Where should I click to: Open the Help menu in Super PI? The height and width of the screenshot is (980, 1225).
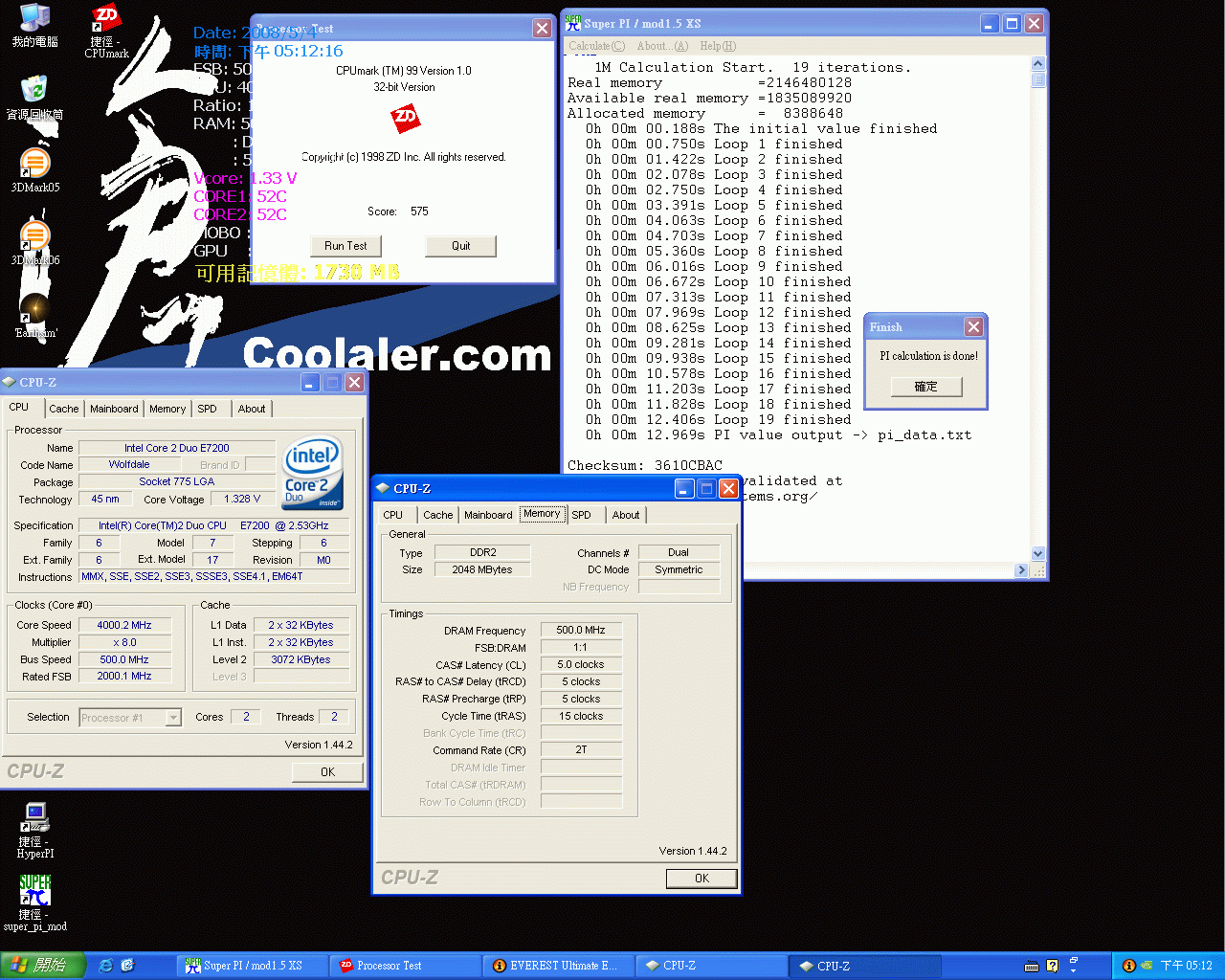718,46
